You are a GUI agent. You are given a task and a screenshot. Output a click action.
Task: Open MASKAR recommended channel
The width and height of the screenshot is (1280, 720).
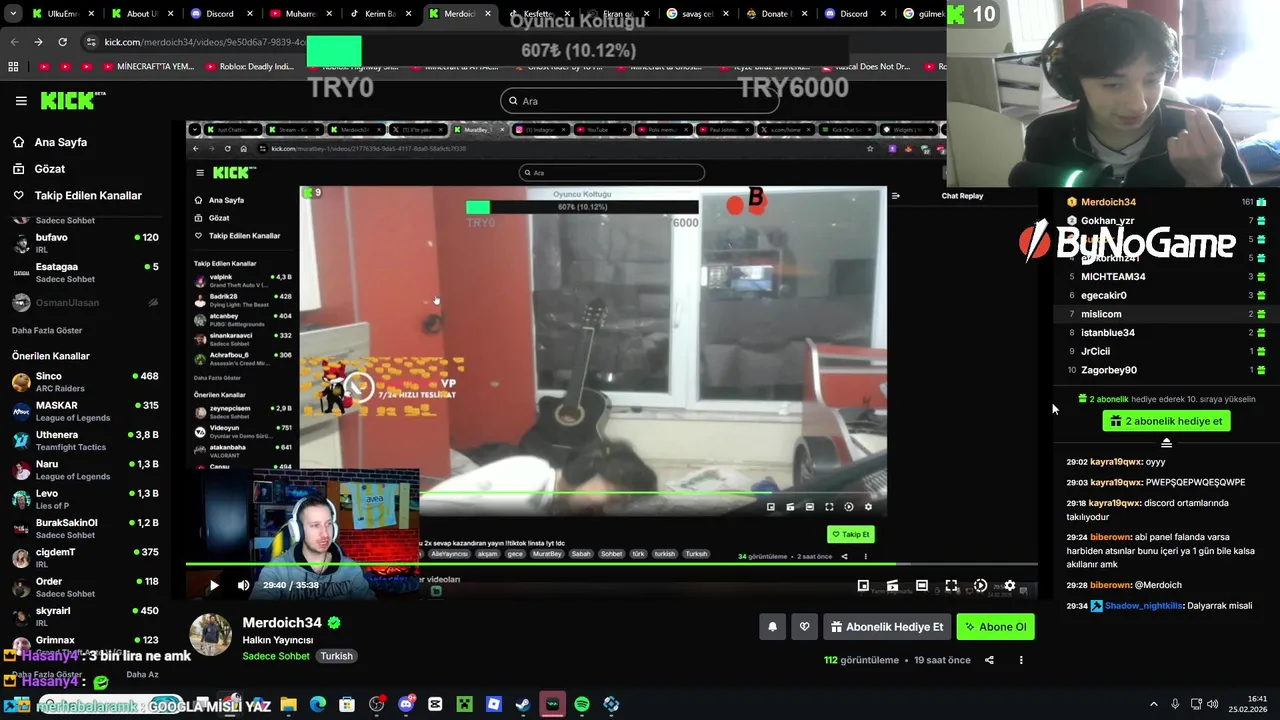85,411
